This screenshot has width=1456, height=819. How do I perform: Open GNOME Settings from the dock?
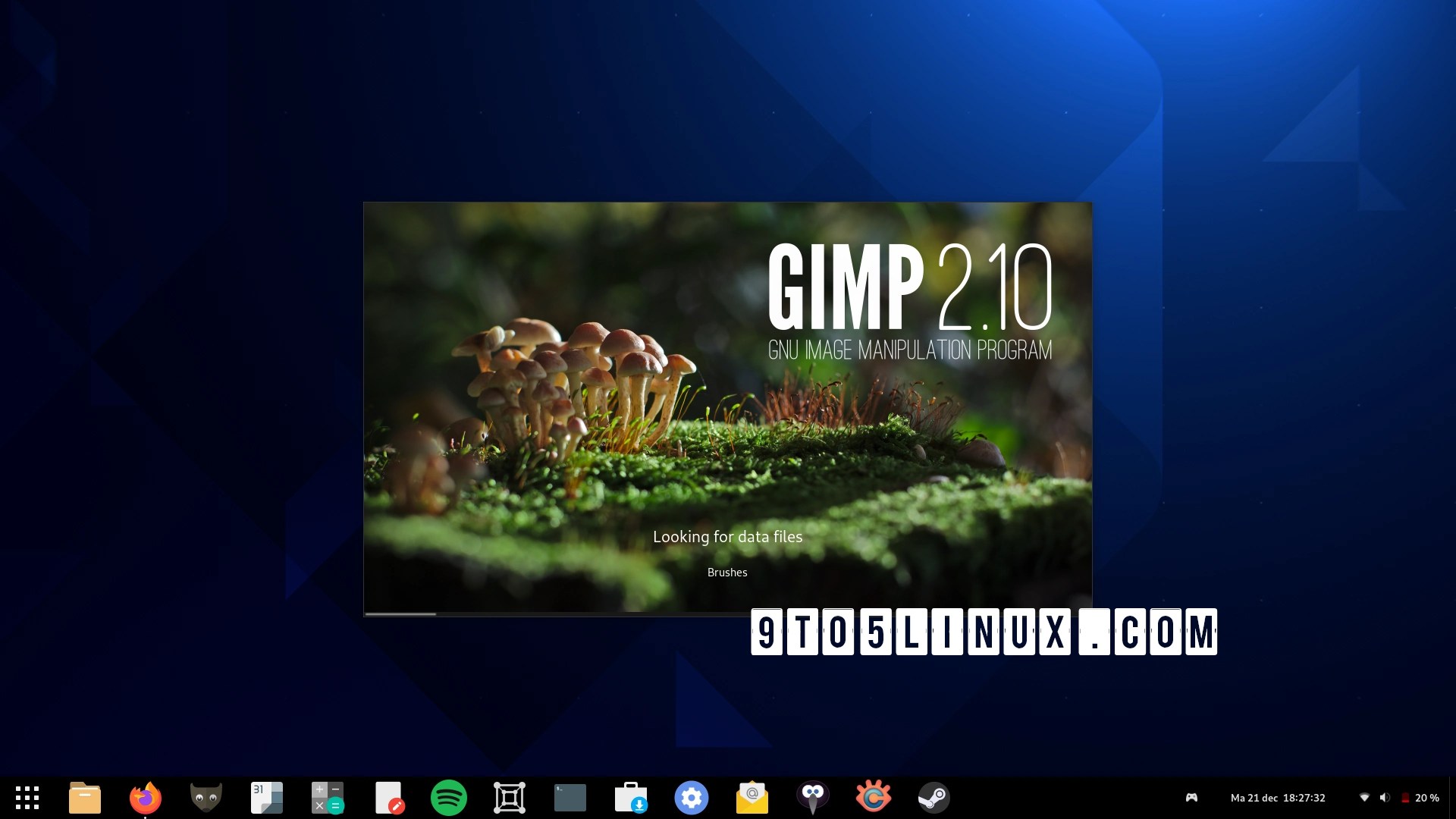click(x=691, y=797)
